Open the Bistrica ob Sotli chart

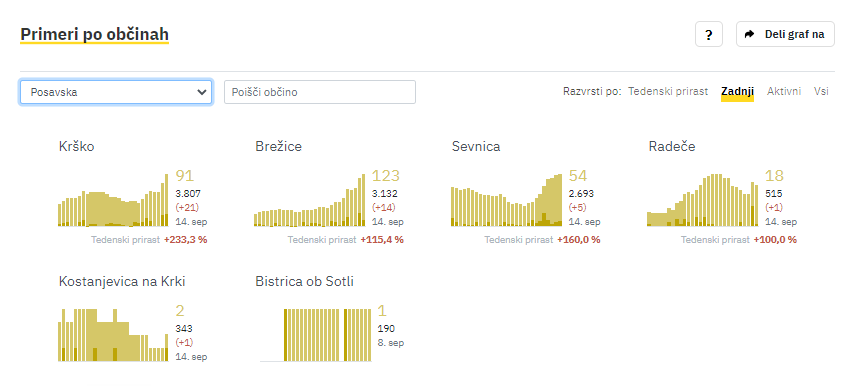click(x=316, y=335)
